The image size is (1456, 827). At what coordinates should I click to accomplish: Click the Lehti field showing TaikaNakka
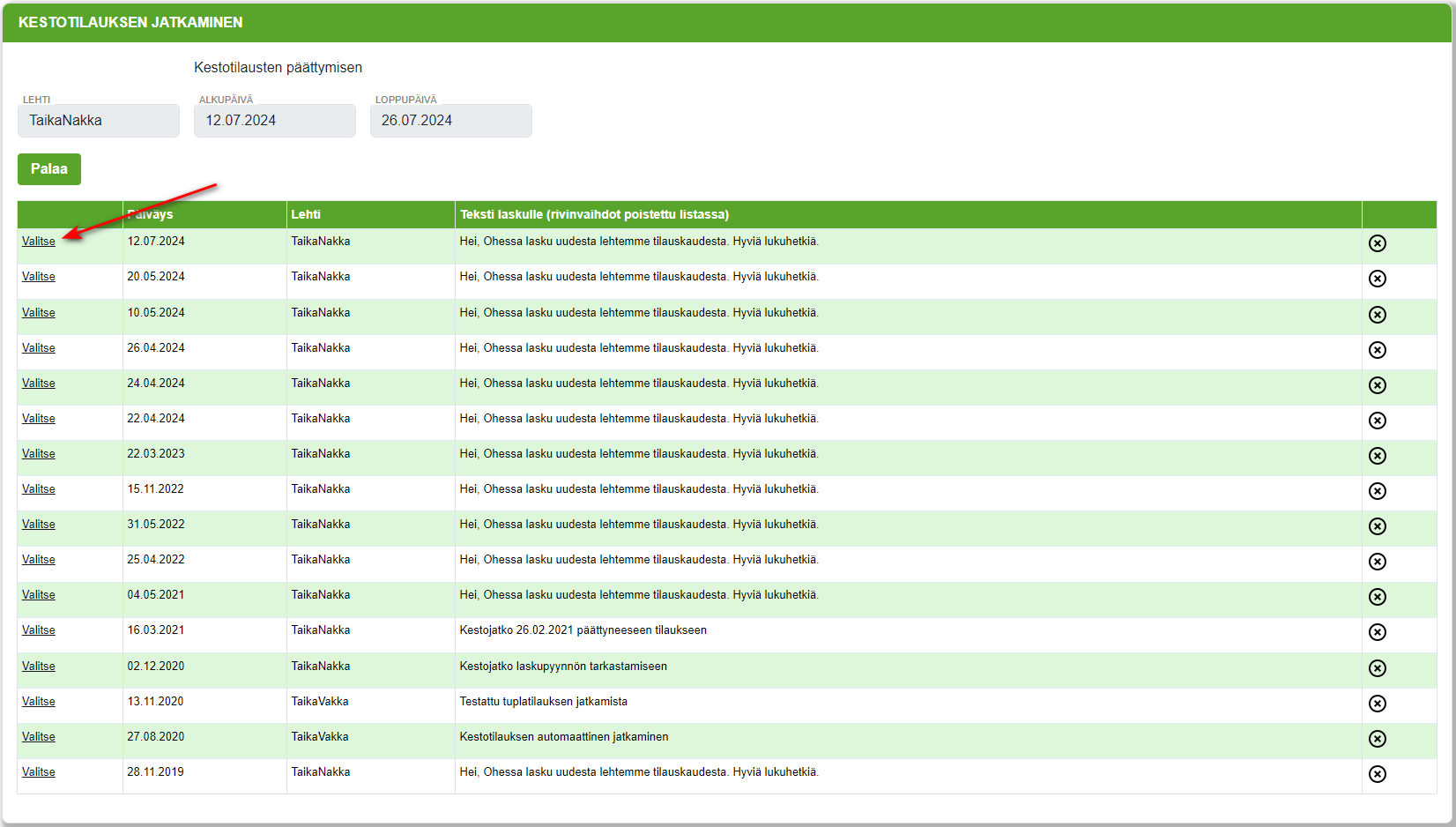[x=99, y=121]
